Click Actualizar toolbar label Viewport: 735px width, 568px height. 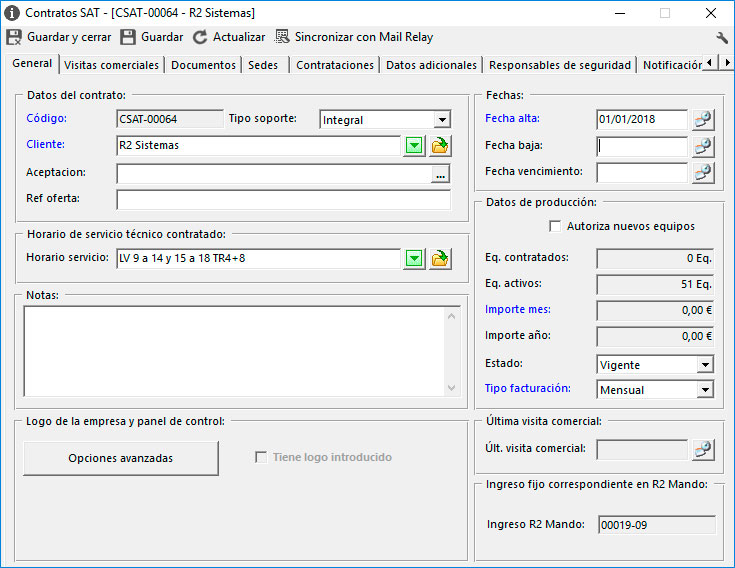point(239,37)
